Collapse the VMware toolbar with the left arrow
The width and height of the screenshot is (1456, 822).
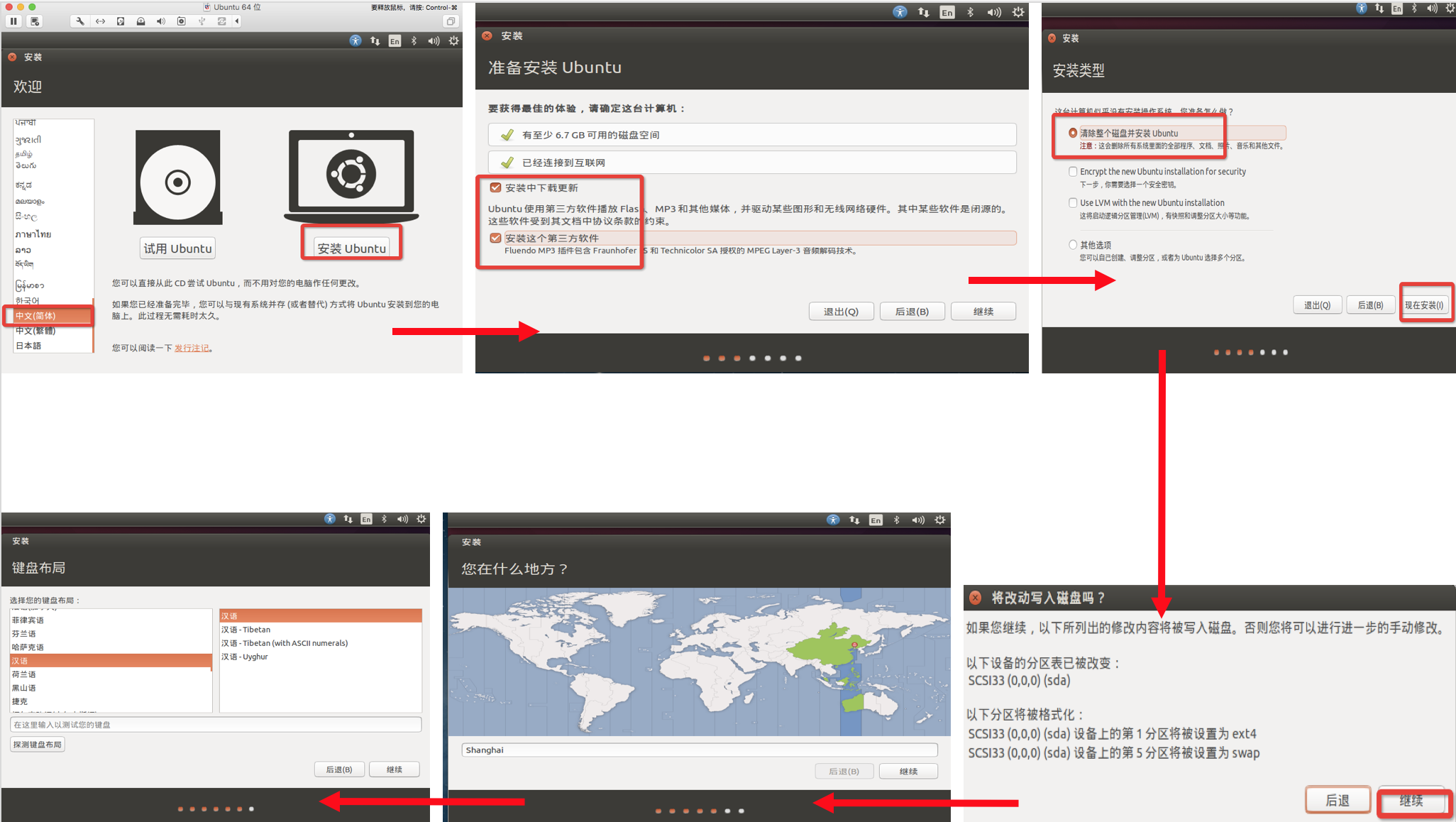pyautogui.click(x=236, y=21)
